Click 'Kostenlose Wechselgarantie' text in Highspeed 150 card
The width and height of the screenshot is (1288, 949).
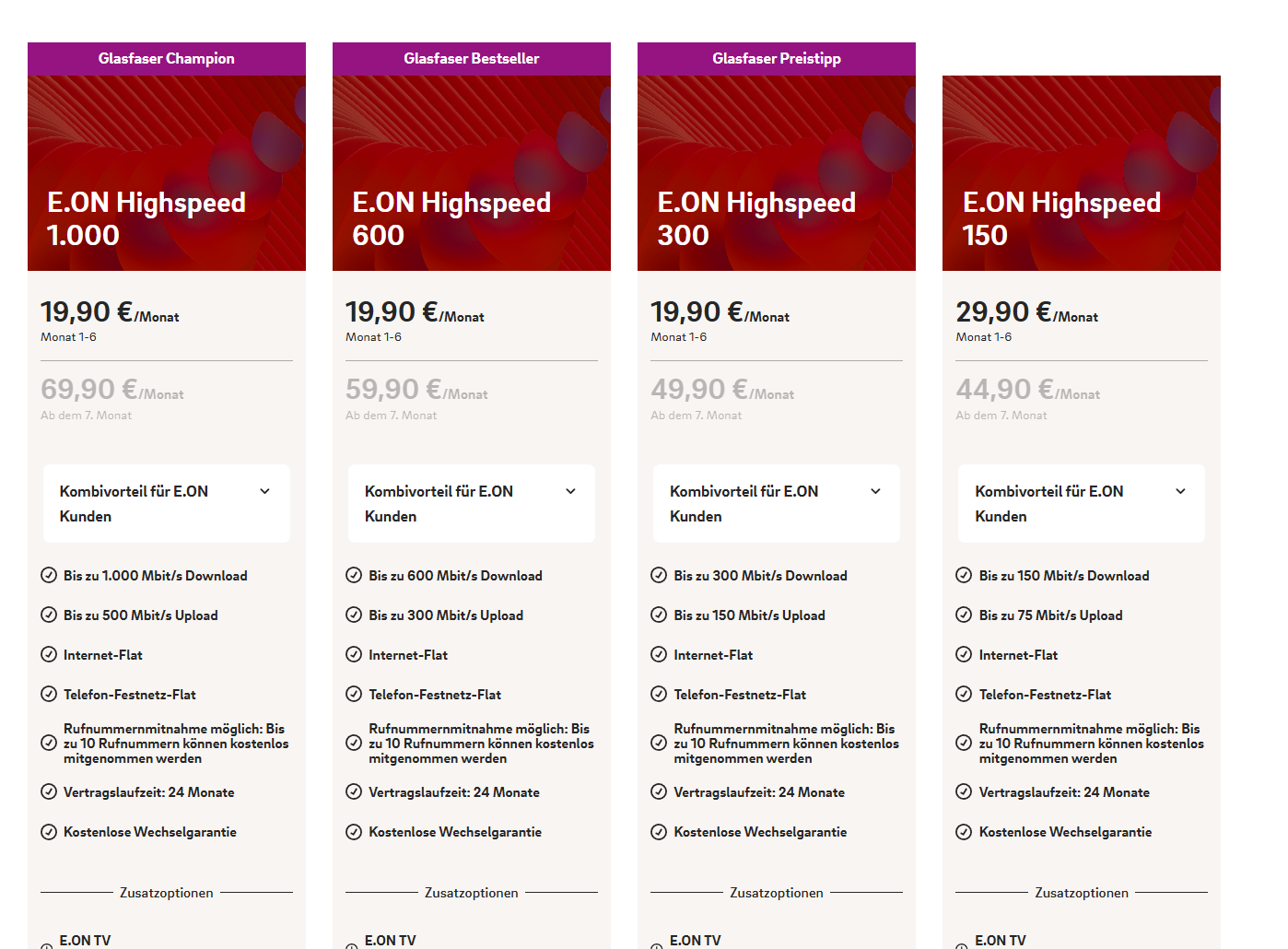coord(1065,832)
